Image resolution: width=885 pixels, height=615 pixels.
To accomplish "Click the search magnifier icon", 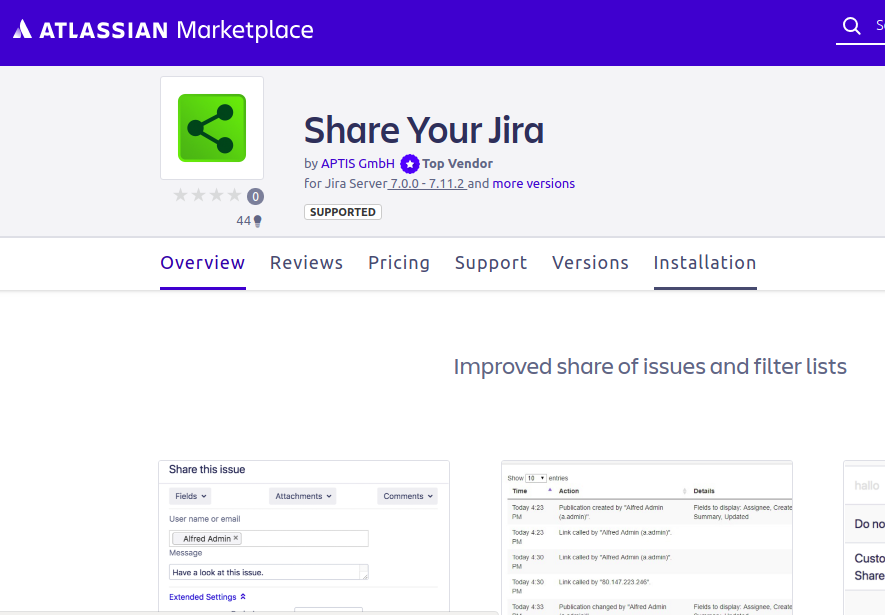I will (x=851, y=26).
